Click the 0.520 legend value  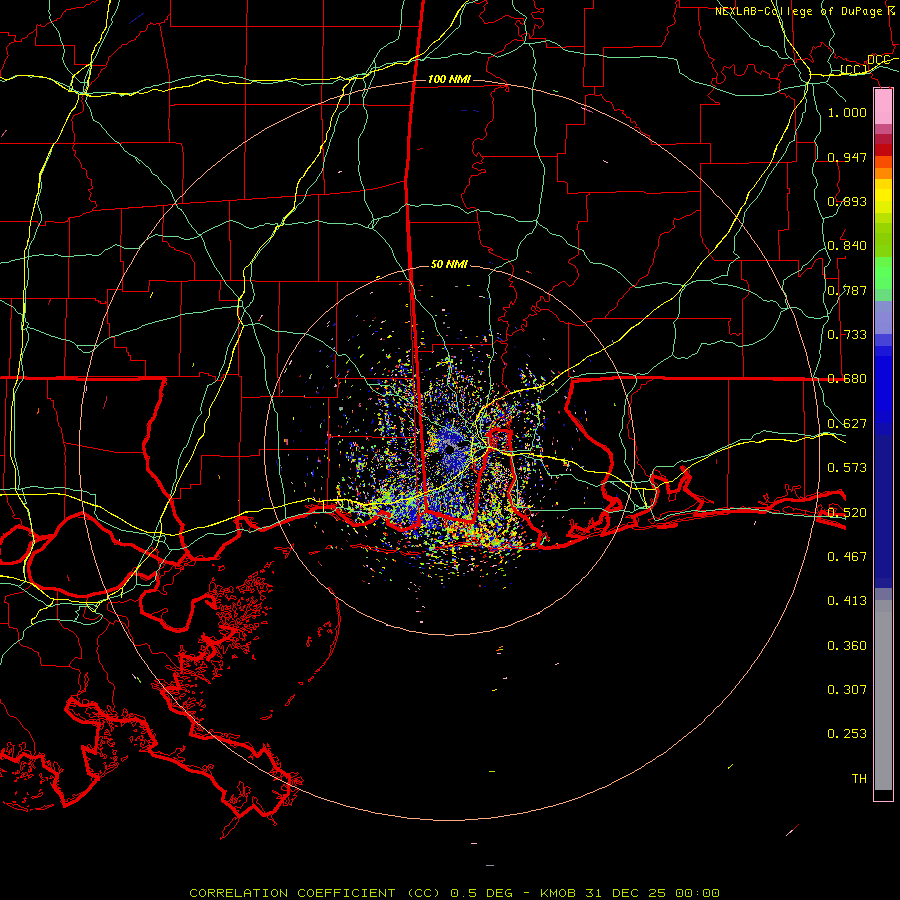pos(847,513)
